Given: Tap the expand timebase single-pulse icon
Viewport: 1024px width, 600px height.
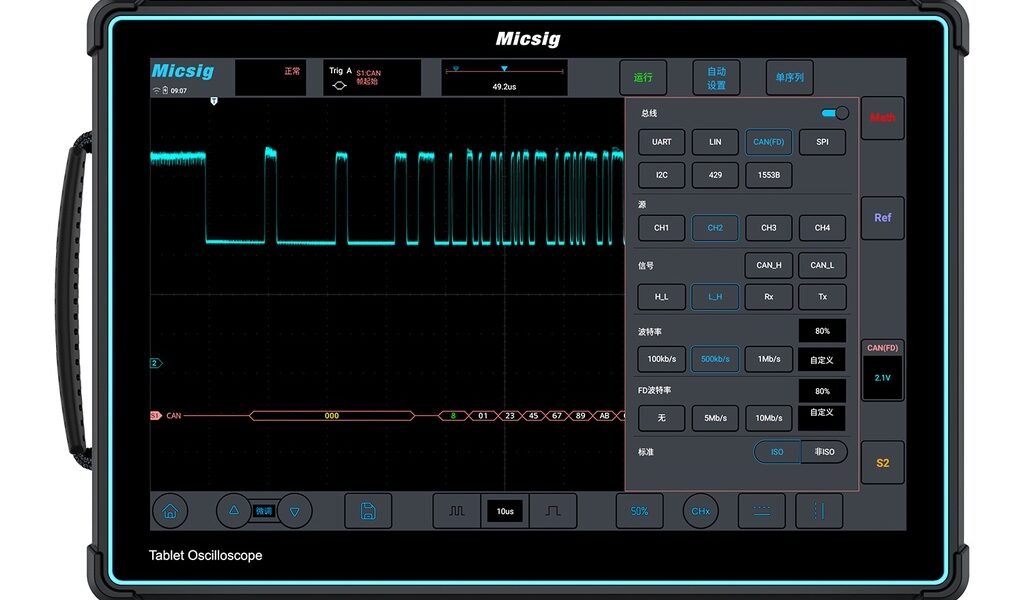Looking at the screenshot, I should [x=553, y=511].
